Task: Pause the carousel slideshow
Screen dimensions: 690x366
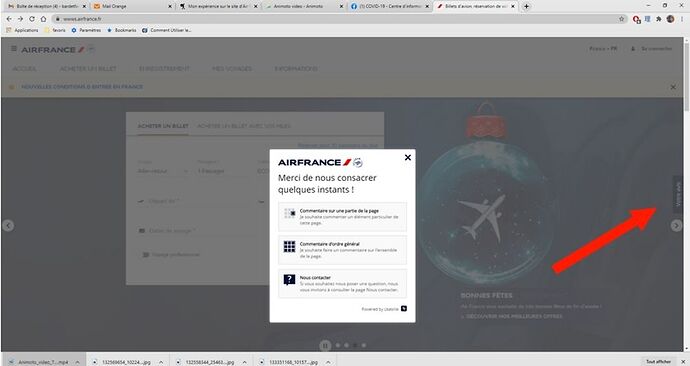Action: tap(325, 345)
